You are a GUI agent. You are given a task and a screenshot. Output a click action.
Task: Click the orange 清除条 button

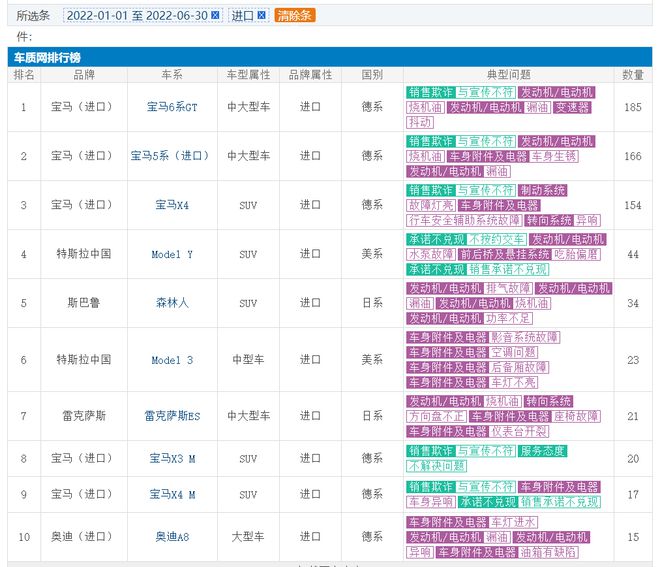[295, 16]
